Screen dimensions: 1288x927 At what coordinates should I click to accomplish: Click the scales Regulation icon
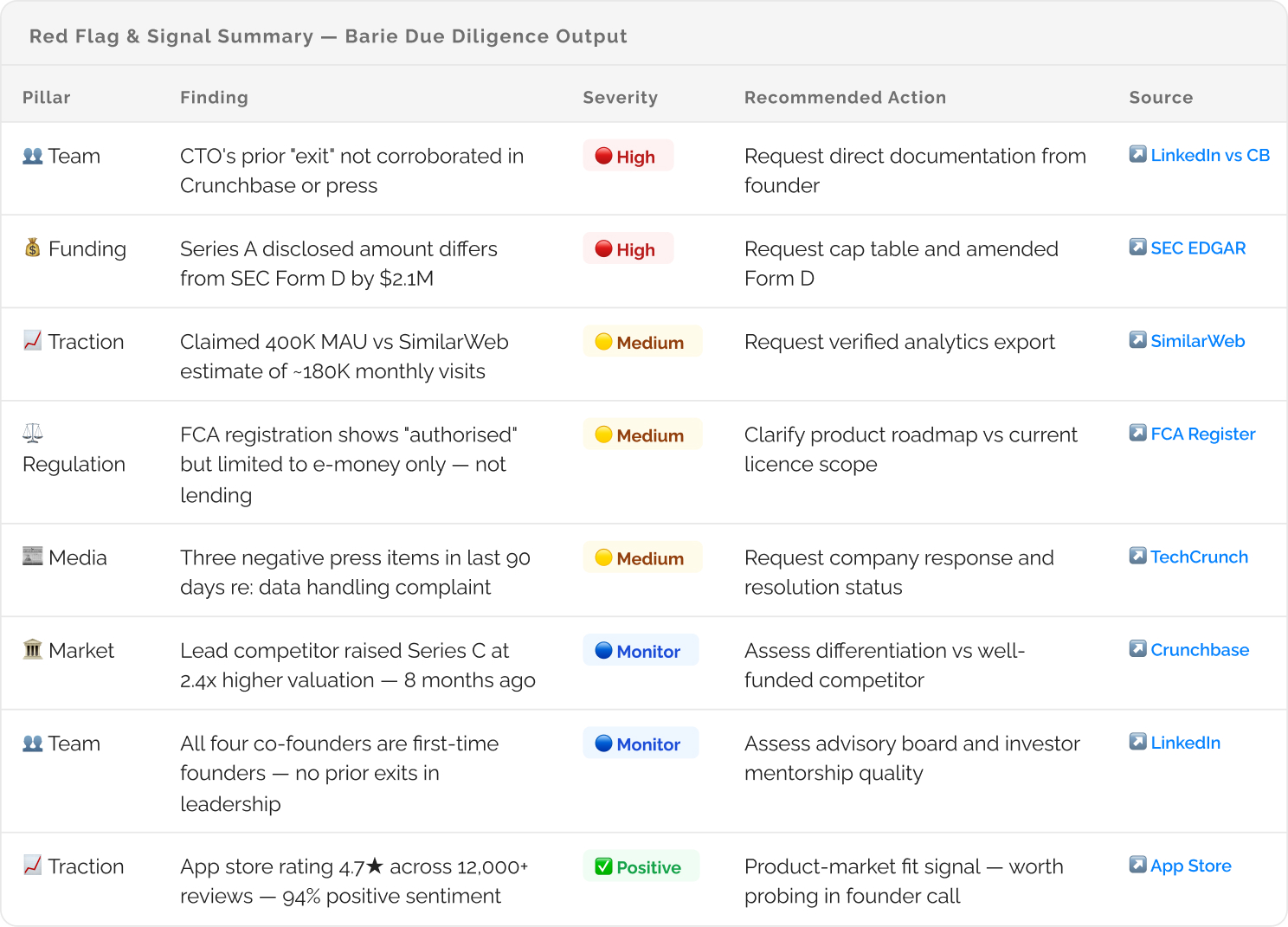tap(33, 433)
